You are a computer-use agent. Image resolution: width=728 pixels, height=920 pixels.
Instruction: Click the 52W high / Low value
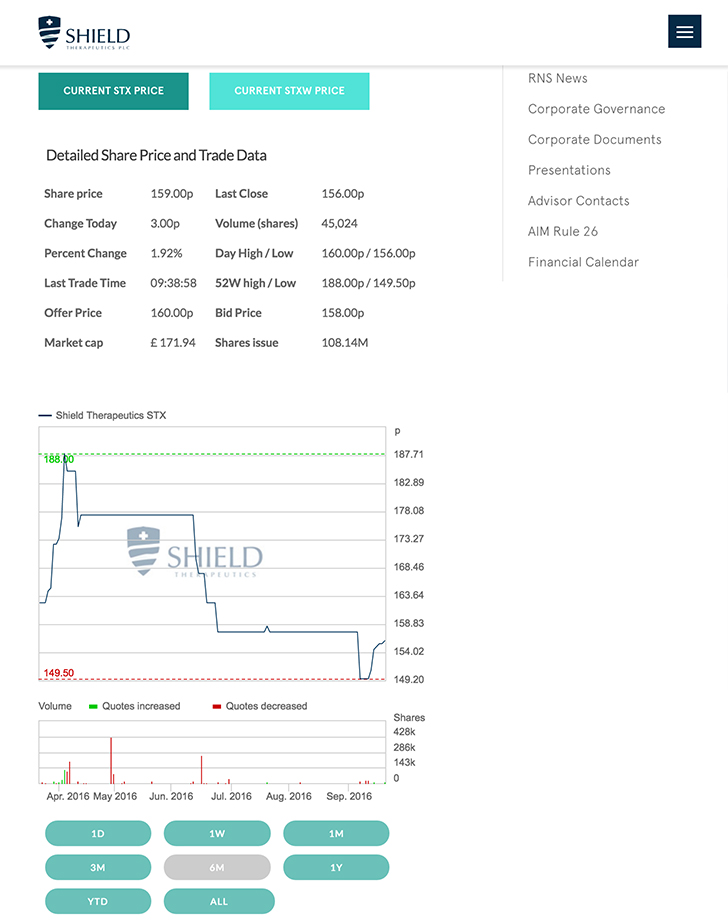pyautogui.click(x=368, y=283)
